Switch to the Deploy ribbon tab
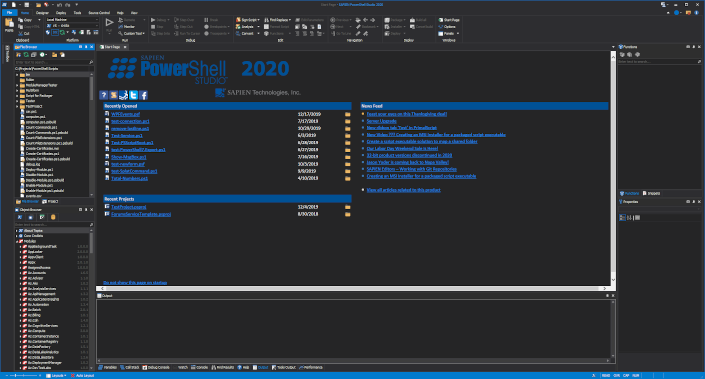705x379 pixels. pos(61,13)
